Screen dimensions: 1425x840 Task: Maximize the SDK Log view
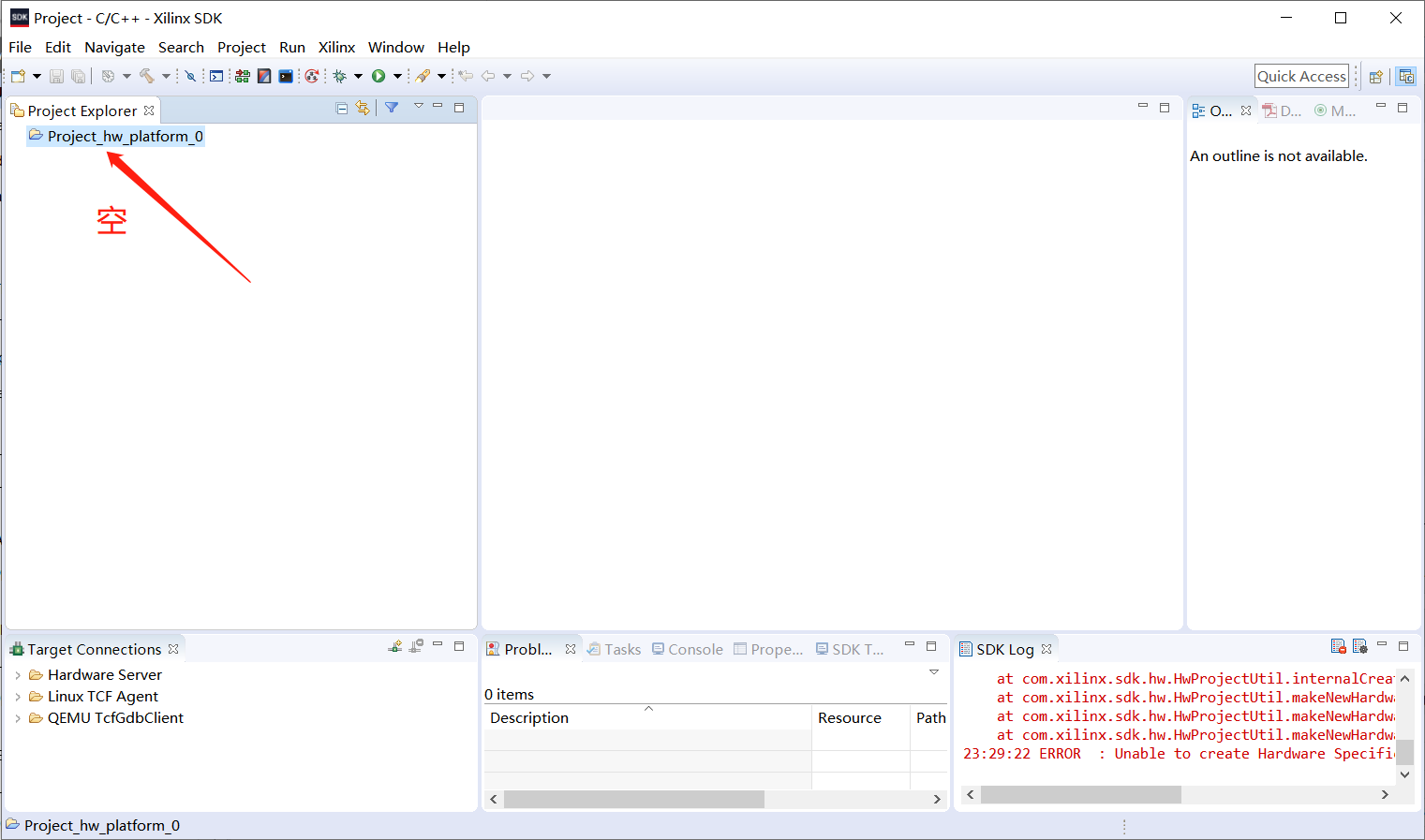[1403, 646]
